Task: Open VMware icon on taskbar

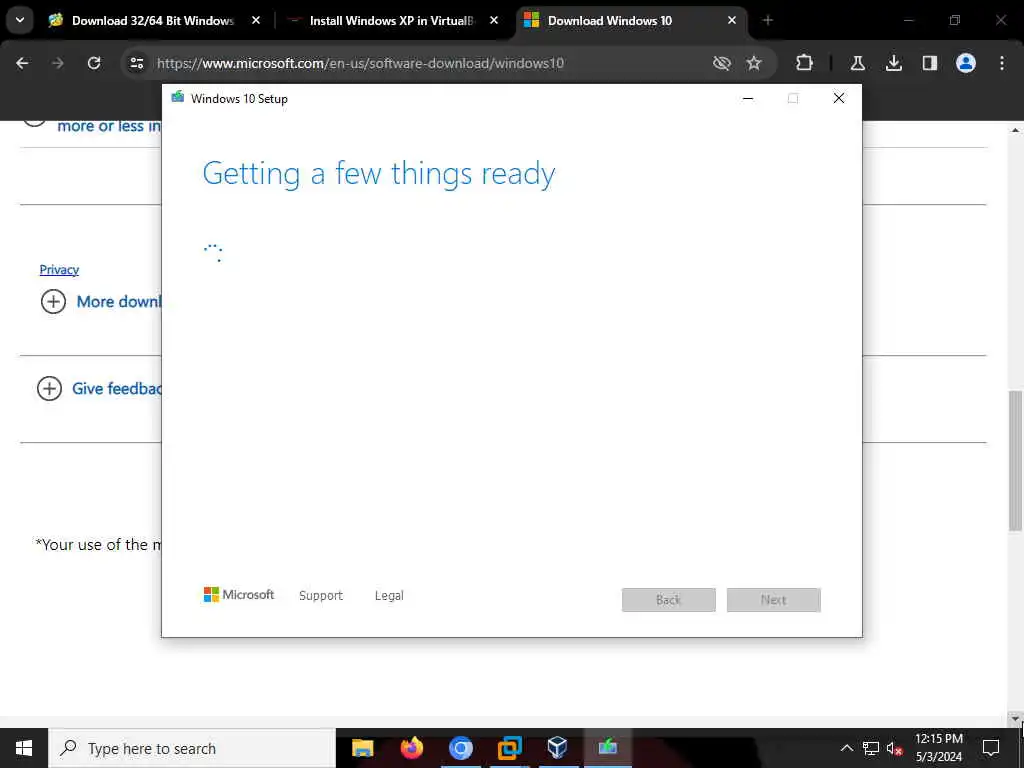Action: point(509,748)
